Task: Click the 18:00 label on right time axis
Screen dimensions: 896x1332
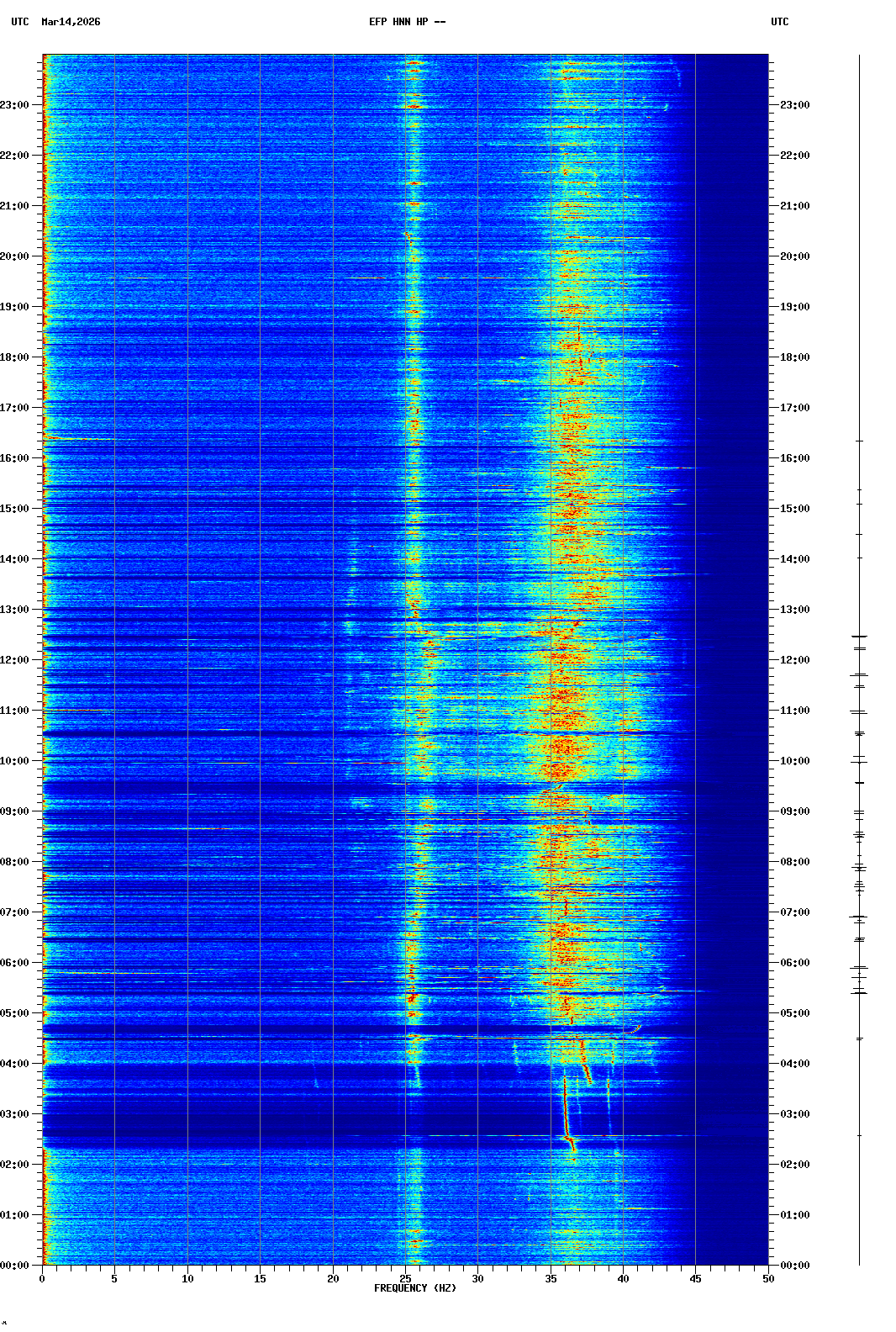Action: coord(794,357)
